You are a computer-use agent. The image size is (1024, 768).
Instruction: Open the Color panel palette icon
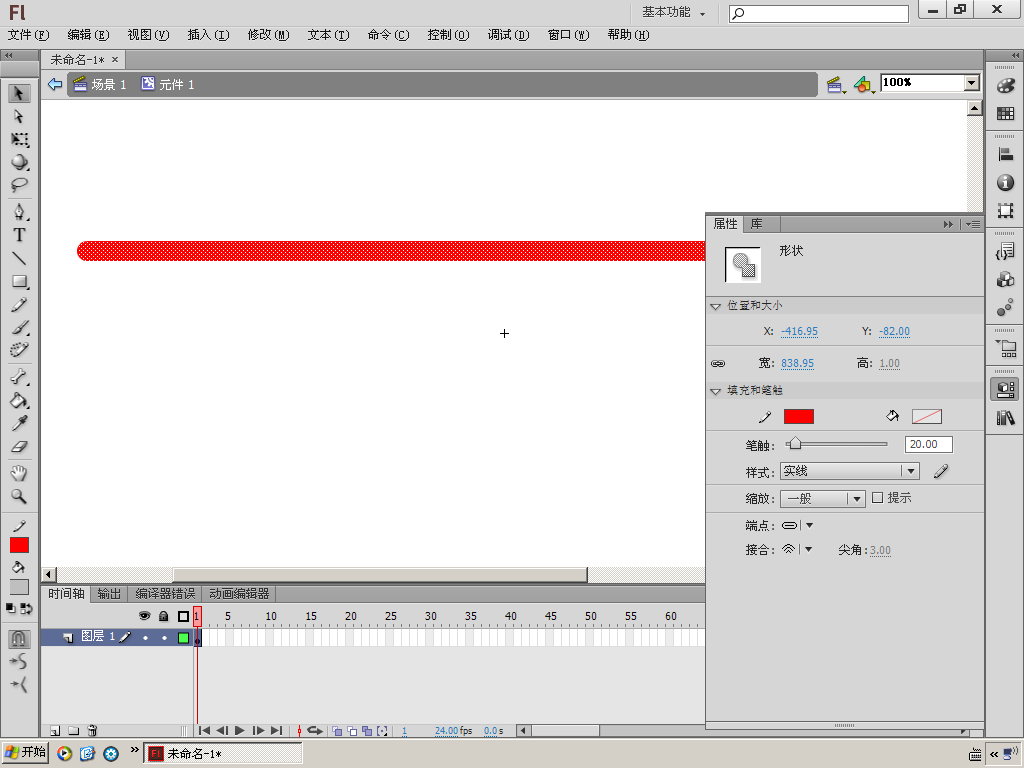point(1006,86)
